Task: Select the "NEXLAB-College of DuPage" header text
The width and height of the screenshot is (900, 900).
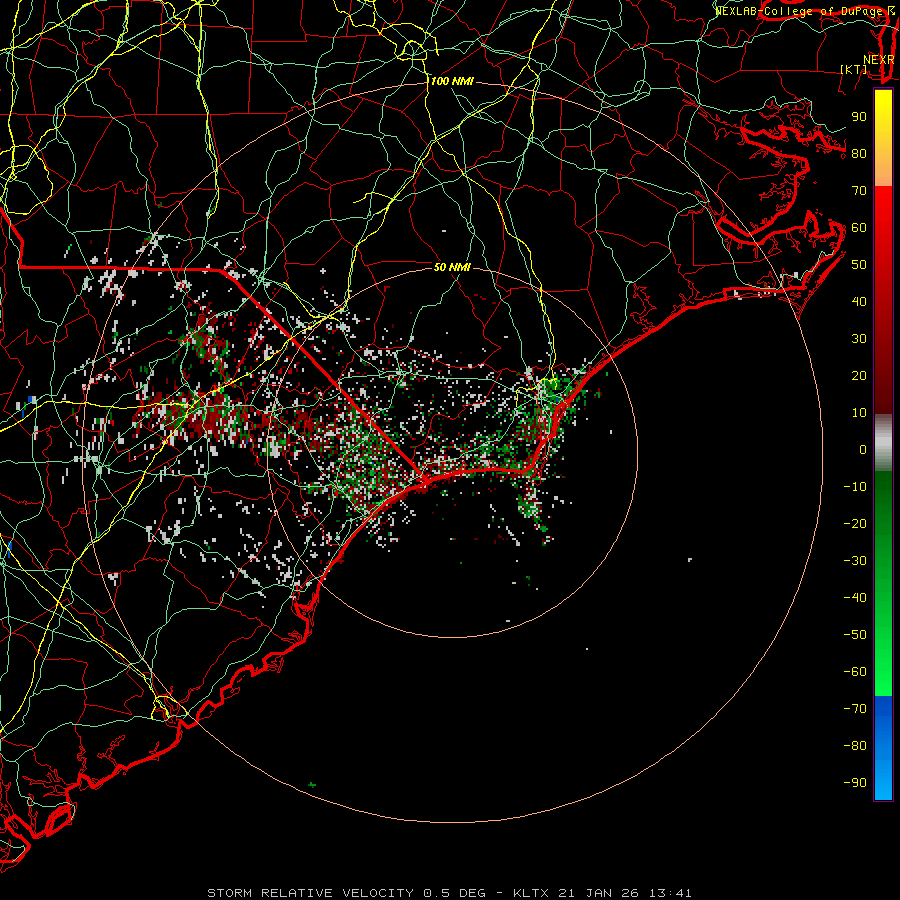Action: 800,11
